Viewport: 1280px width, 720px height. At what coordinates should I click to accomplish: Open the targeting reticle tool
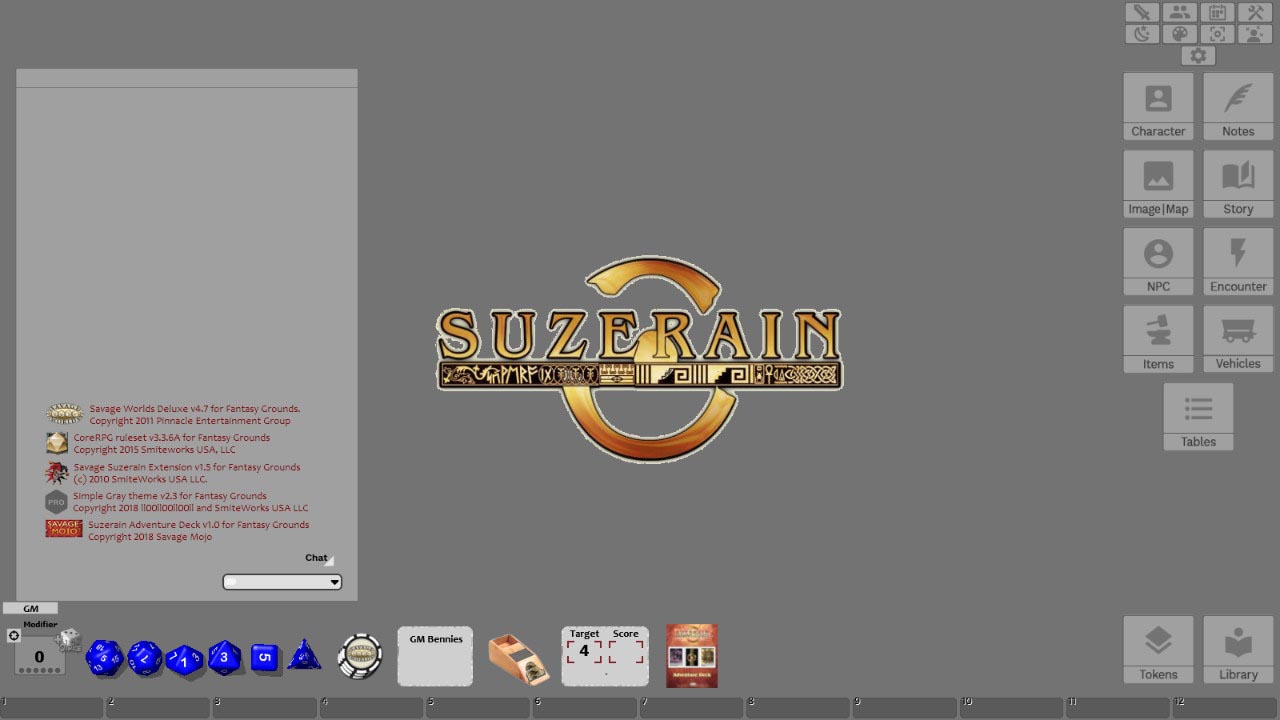pyautogui.click(x=1217, y=33)
